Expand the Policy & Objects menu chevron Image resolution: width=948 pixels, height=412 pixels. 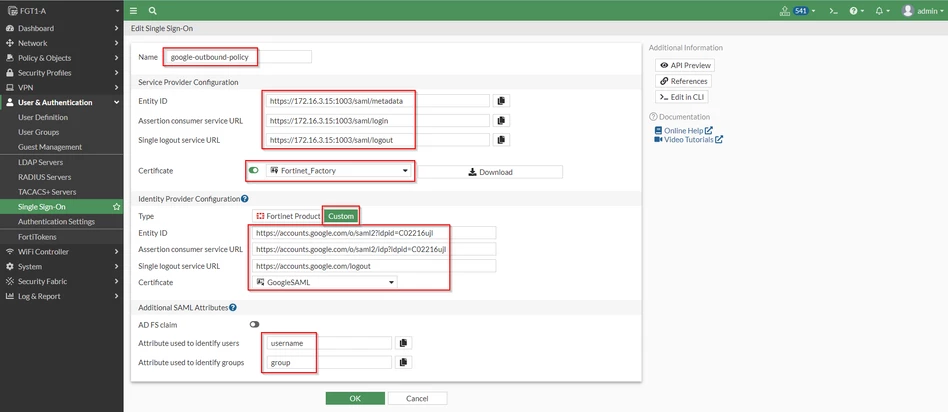[116, 58]
